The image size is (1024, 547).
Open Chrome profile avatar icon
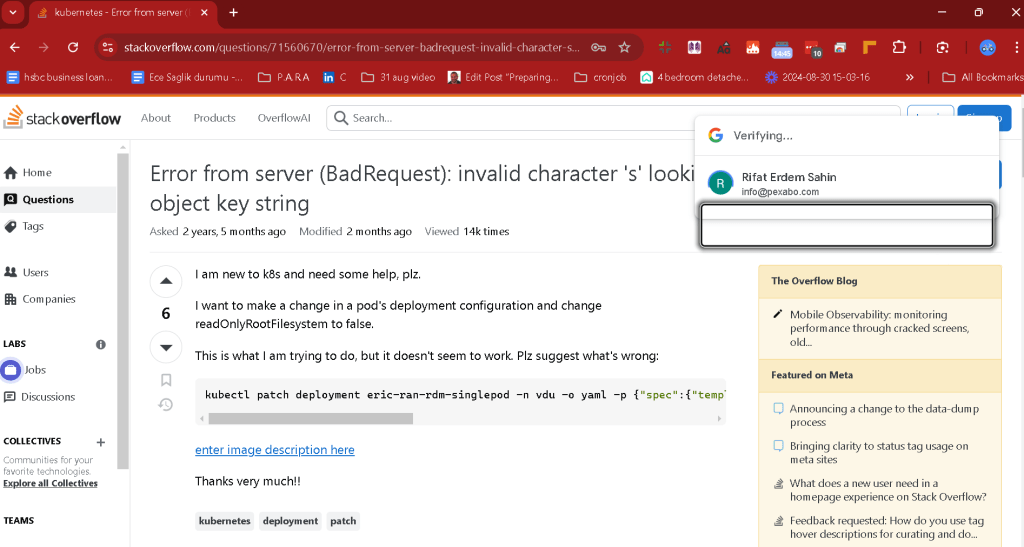[987, 48]
